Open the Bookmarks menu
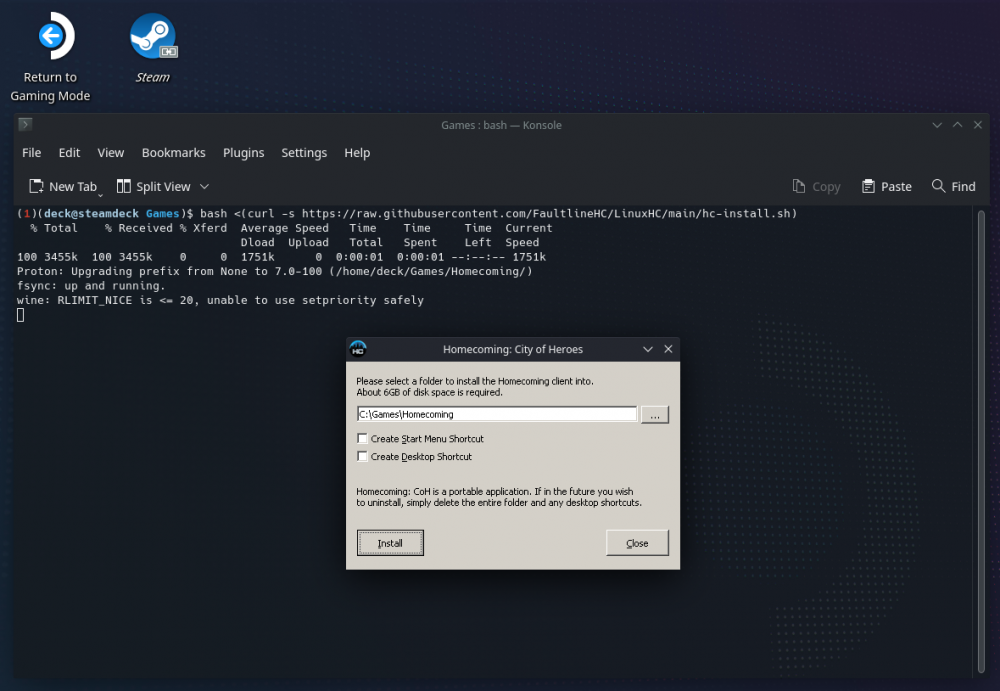This screenshot has width=1000, height=691. pos(173,153)
